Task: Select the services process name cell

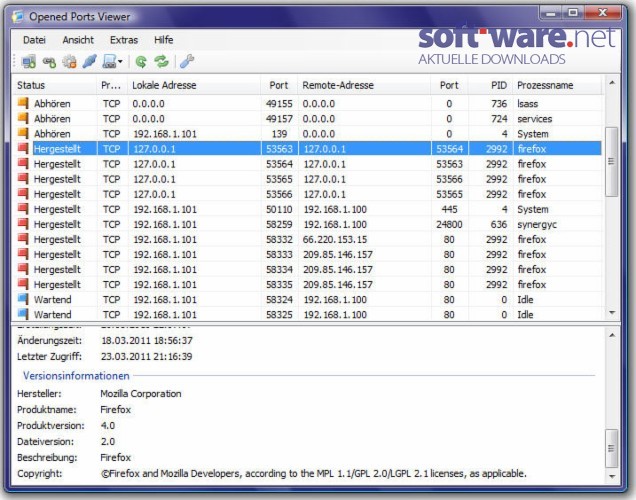Action: [535, 119]
